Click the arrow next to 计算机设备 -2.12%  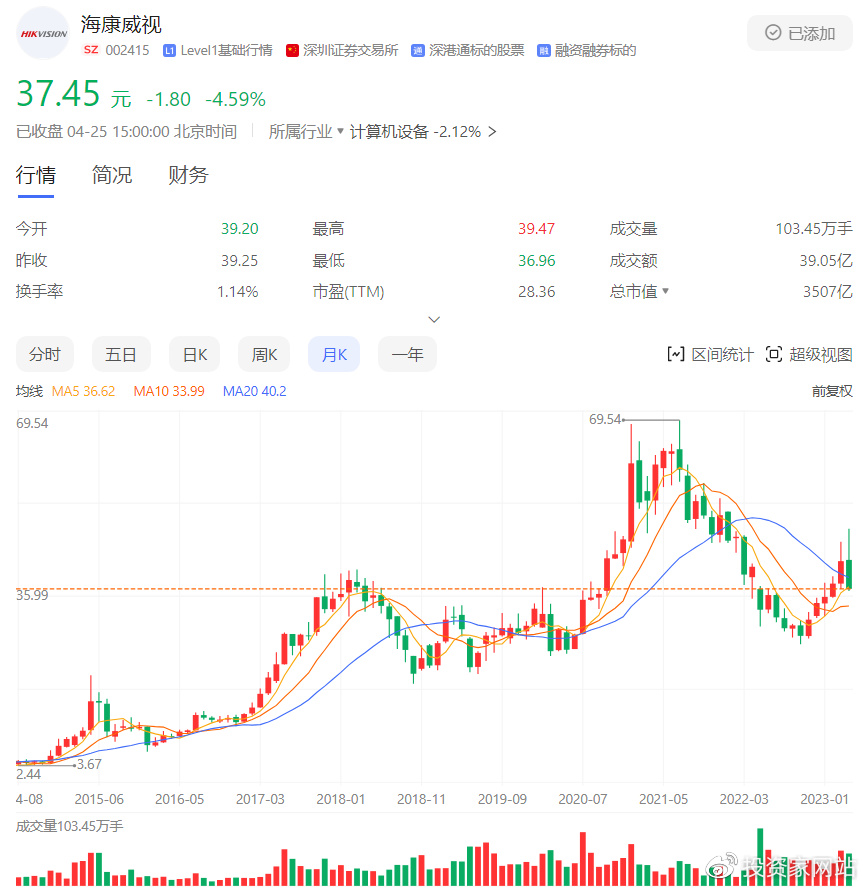point(492,131)
